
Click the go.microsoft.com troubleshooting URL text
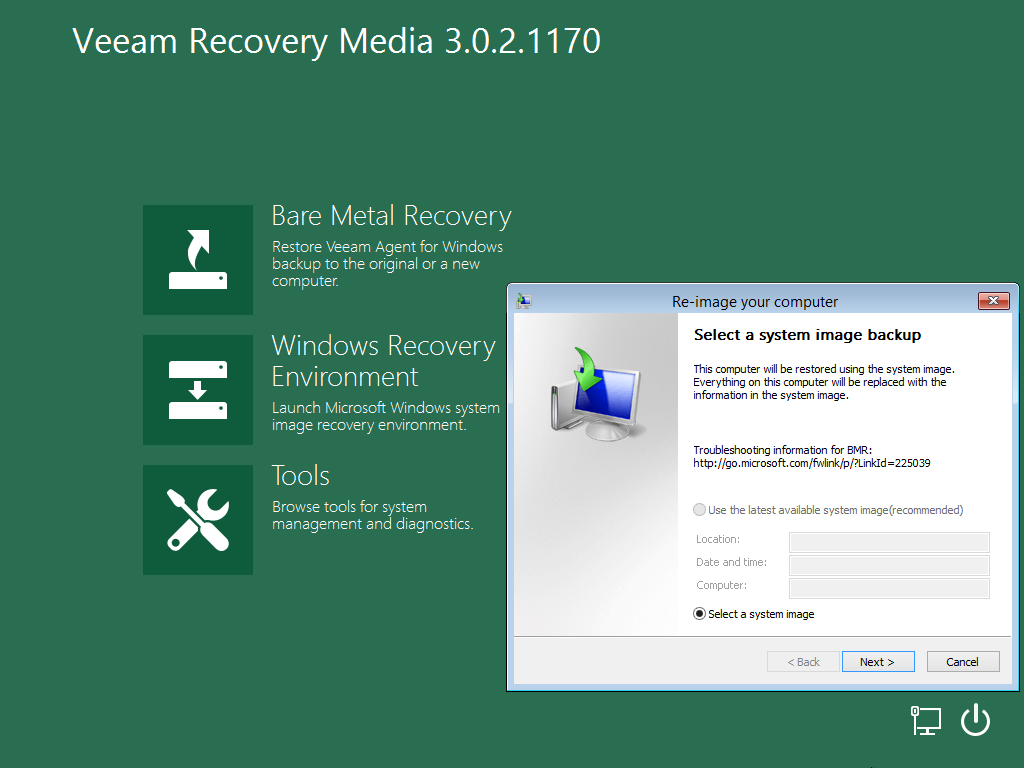pyautogui.click(x=812, y=463)
